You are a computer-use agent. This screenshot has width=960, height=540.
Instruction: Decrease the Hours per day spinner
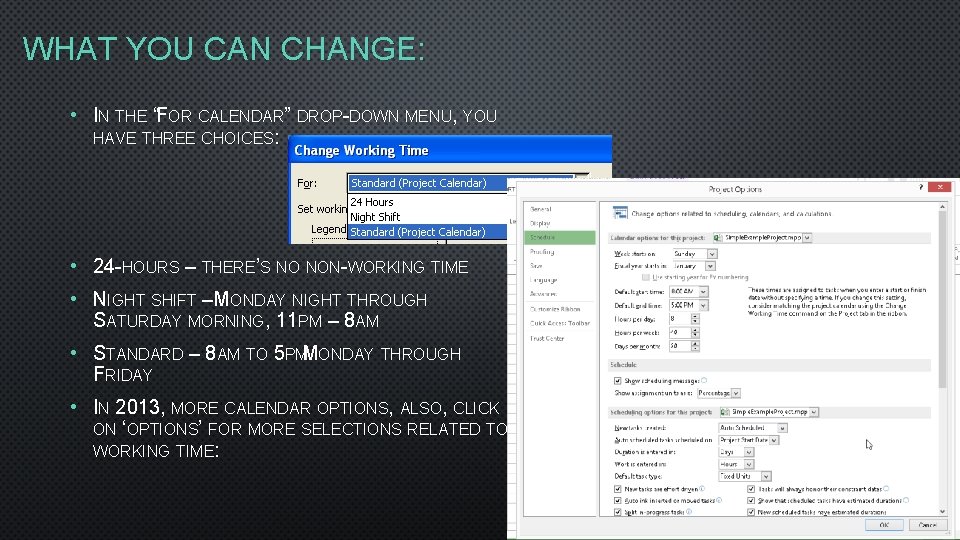tap(695, 321)
